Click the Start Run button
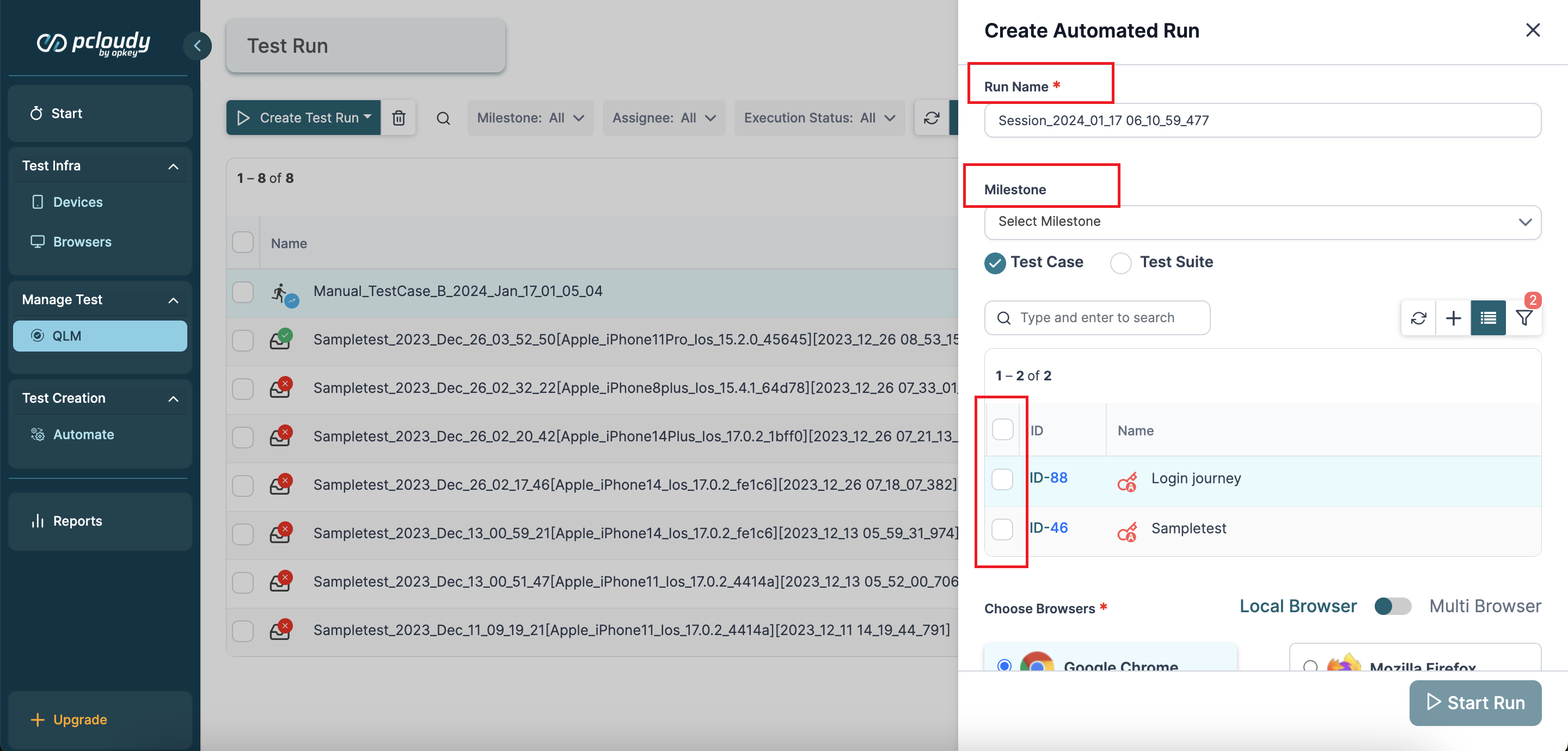 [1475, 703]
